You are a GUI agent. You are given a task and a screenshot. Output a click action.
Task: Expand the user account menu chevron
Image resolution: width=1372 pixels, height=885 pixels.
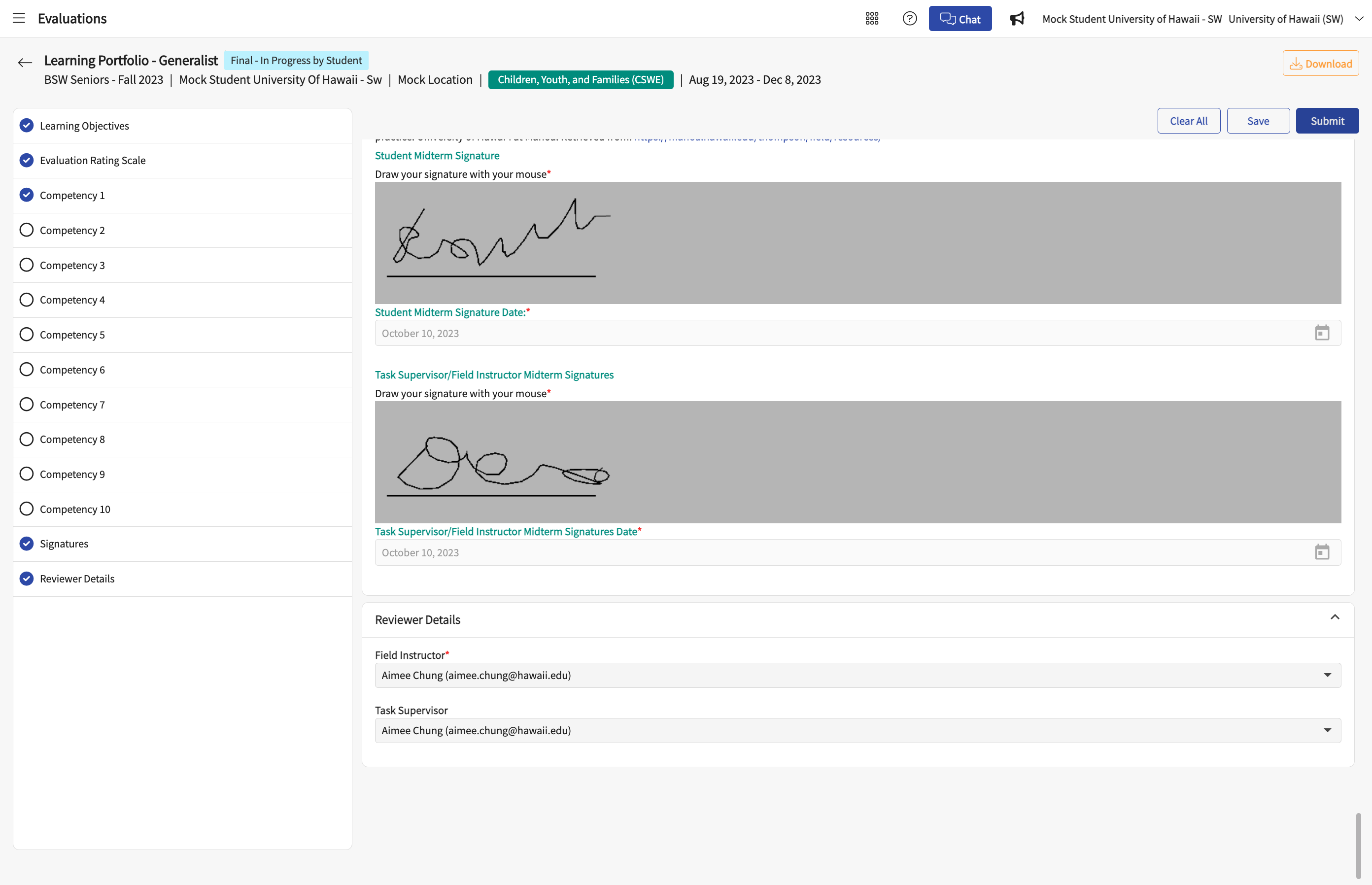(1359, 18)
